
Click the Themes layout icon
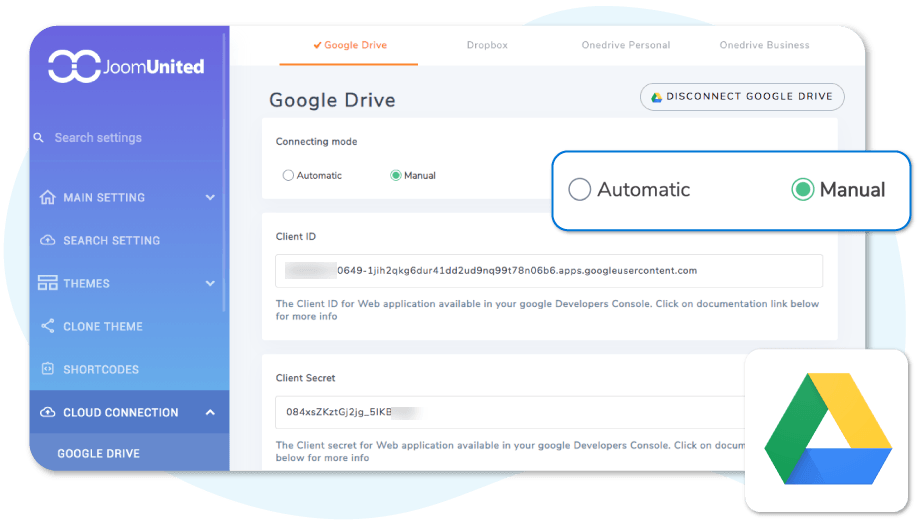pyautogui.click(x=47, y=284)
